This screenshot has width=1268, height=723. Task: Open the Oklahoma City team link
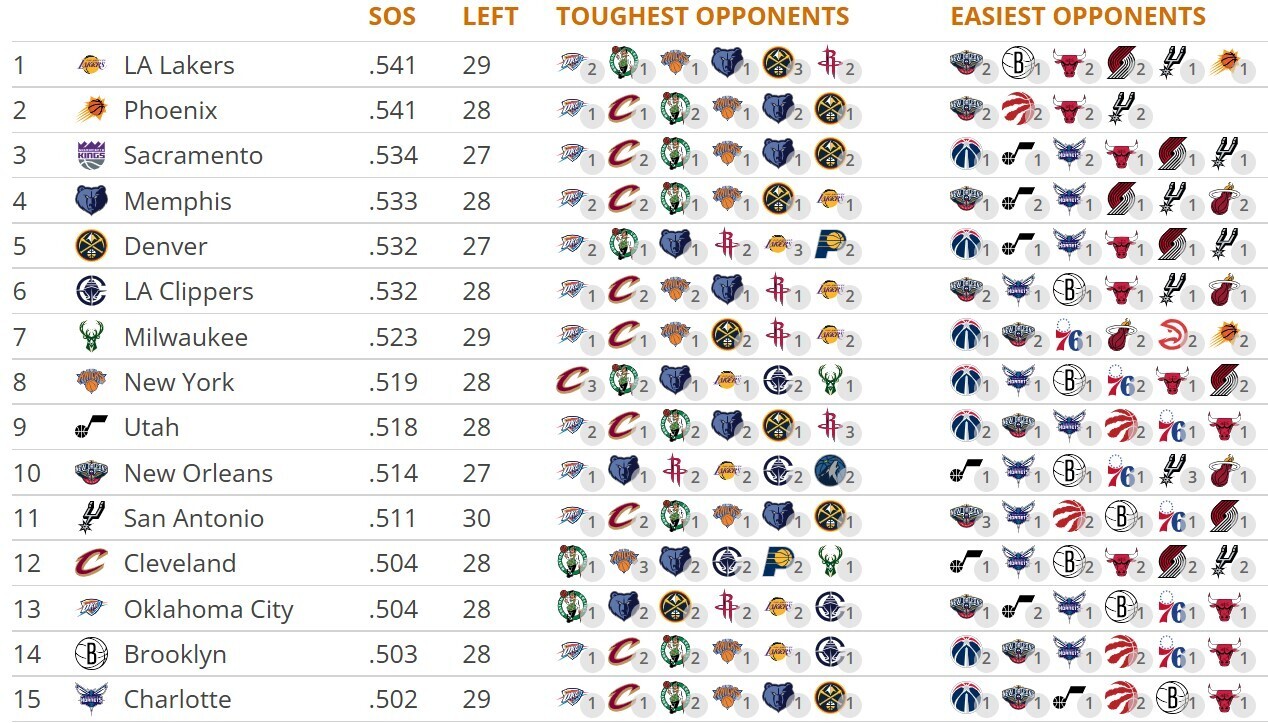coord(208,609)
